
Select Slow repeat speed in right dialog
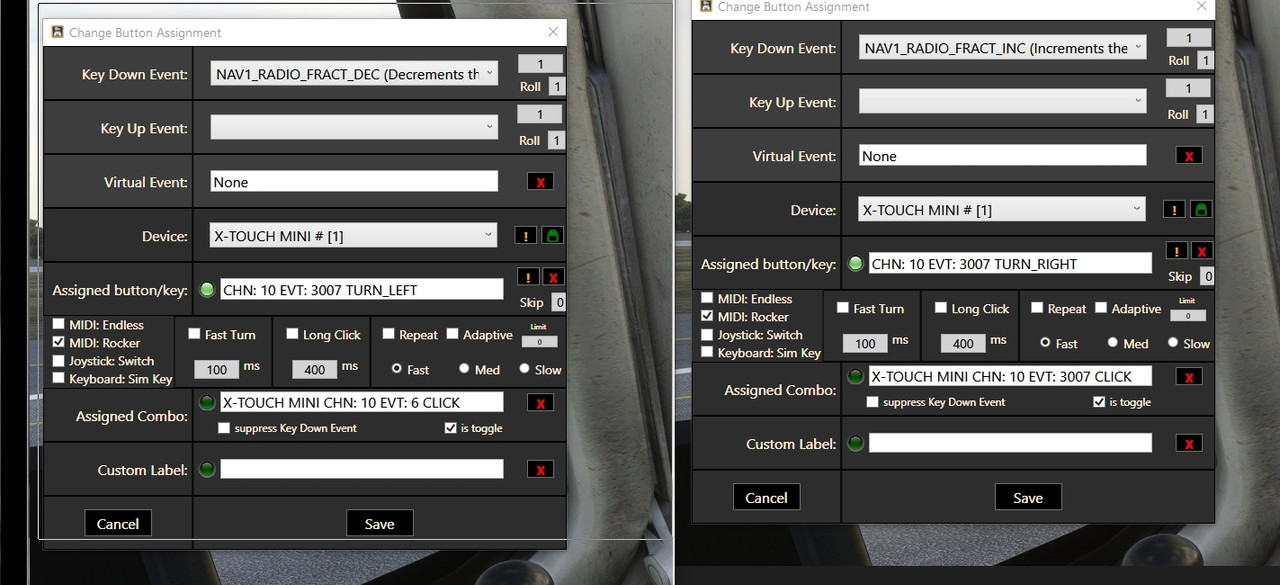1173,343
